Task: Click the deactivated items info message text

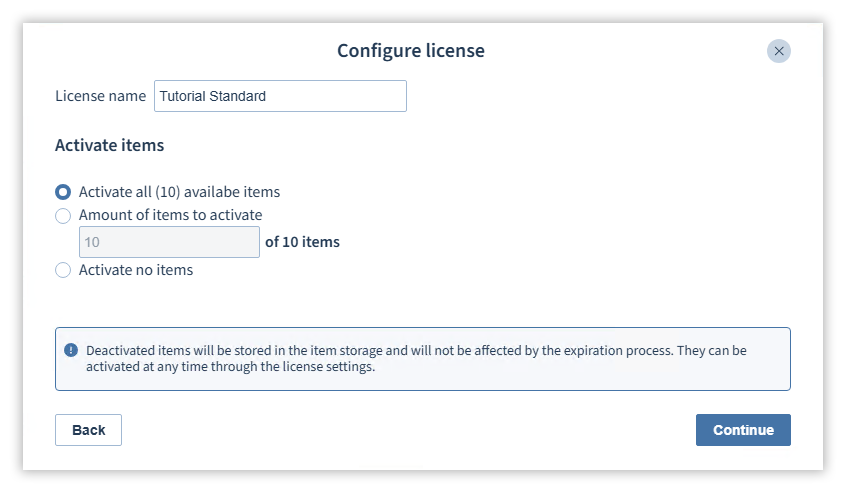Action: (416, 358)
